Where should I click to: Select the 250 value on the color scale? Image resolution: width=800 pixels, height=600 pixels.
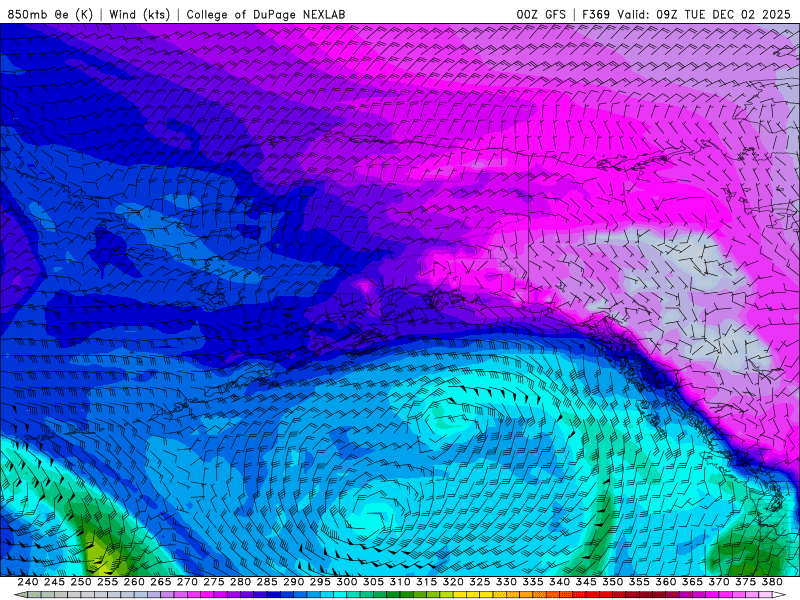(x=81, y=582)
